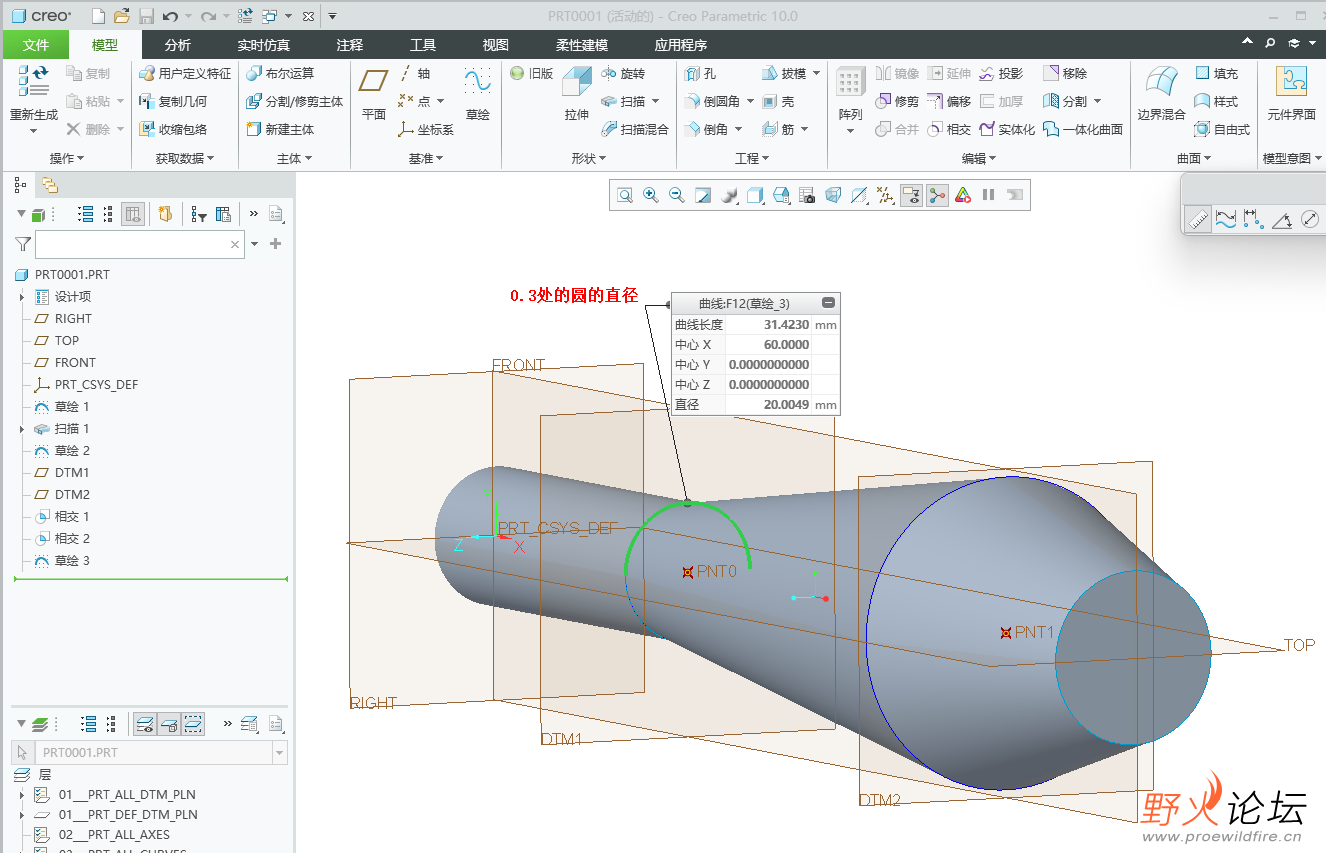The image size is (1326, 853).
Task: Open the 文件 file menu
Action: [36, 45]
